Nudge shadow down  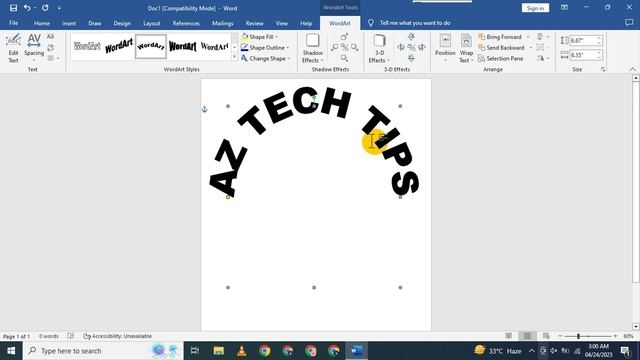click(344, 58)
